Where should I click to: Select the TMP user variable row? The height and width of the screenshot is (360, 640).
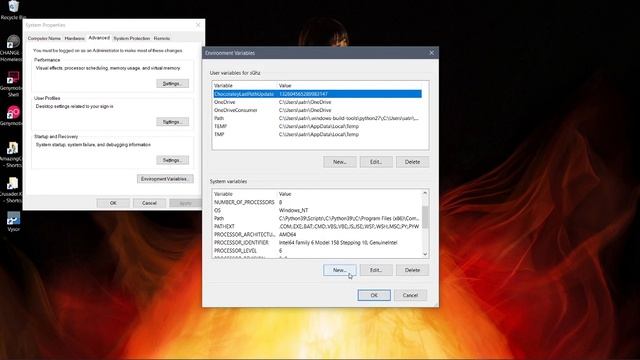click(317, 134)
